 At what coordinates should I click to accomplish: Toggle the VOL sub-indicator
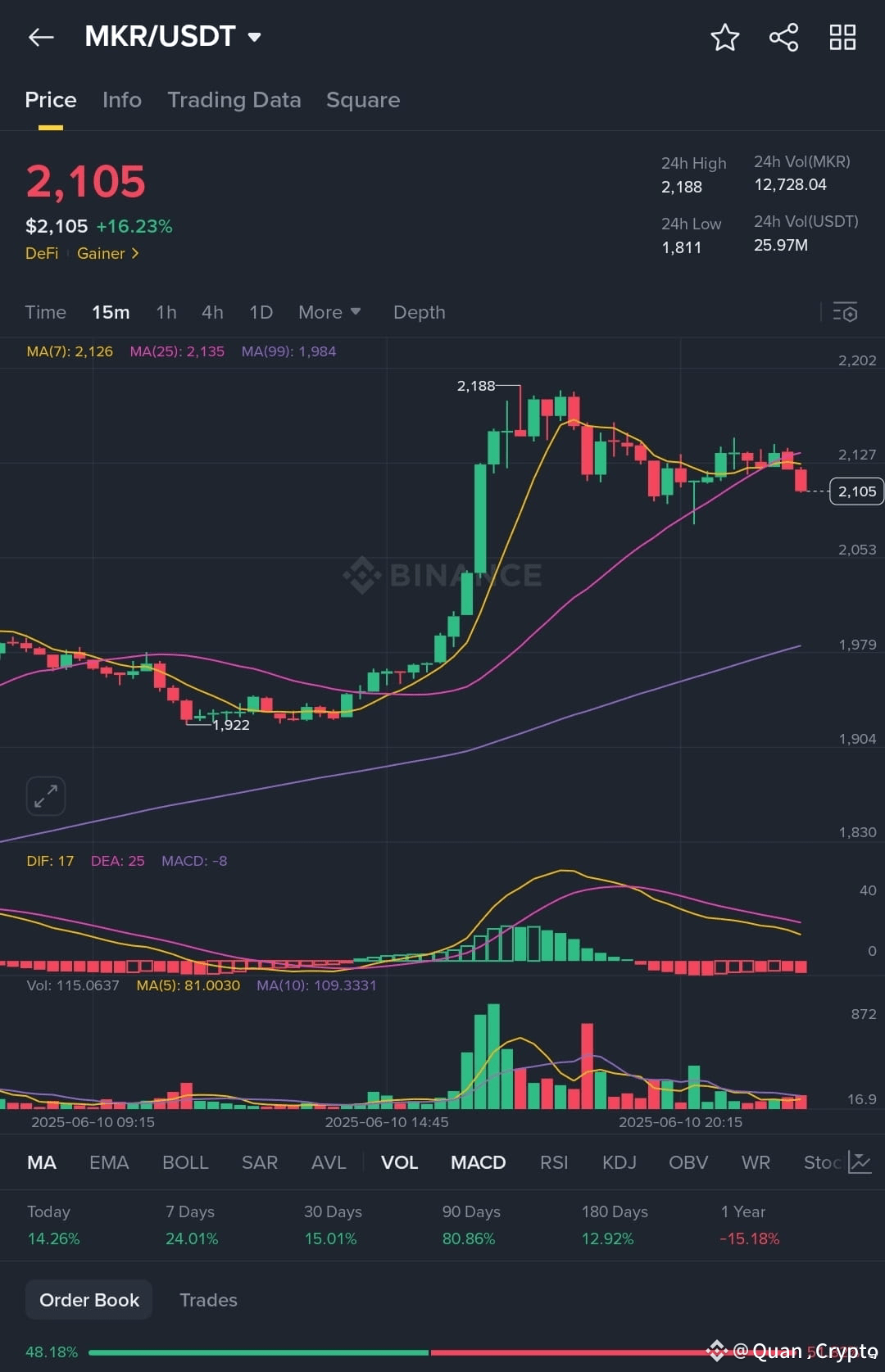tap(400, 1162)
